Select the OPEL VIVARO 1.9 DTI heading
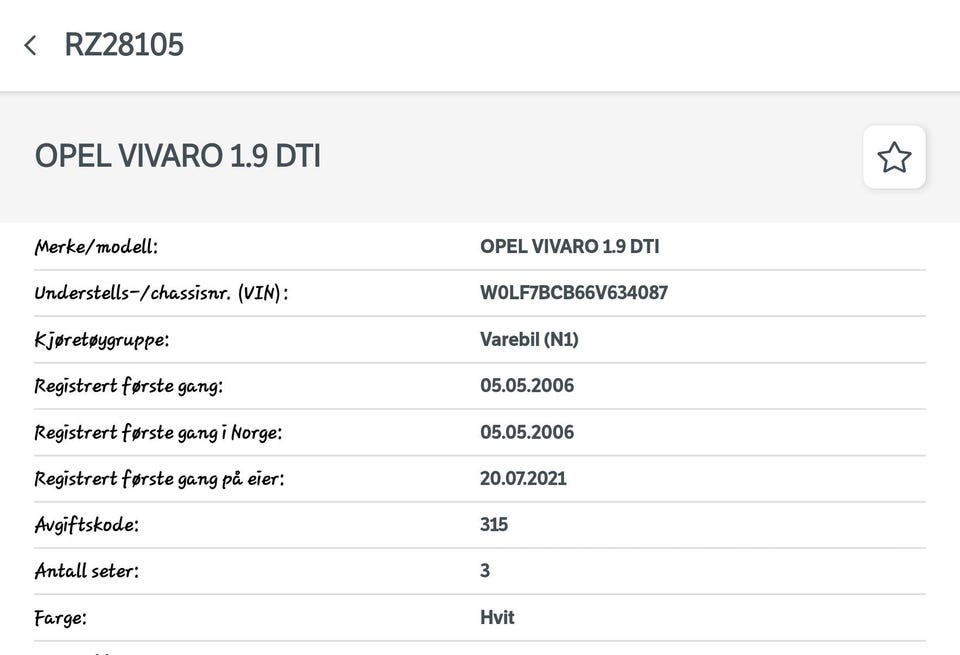 click(178, 155)
